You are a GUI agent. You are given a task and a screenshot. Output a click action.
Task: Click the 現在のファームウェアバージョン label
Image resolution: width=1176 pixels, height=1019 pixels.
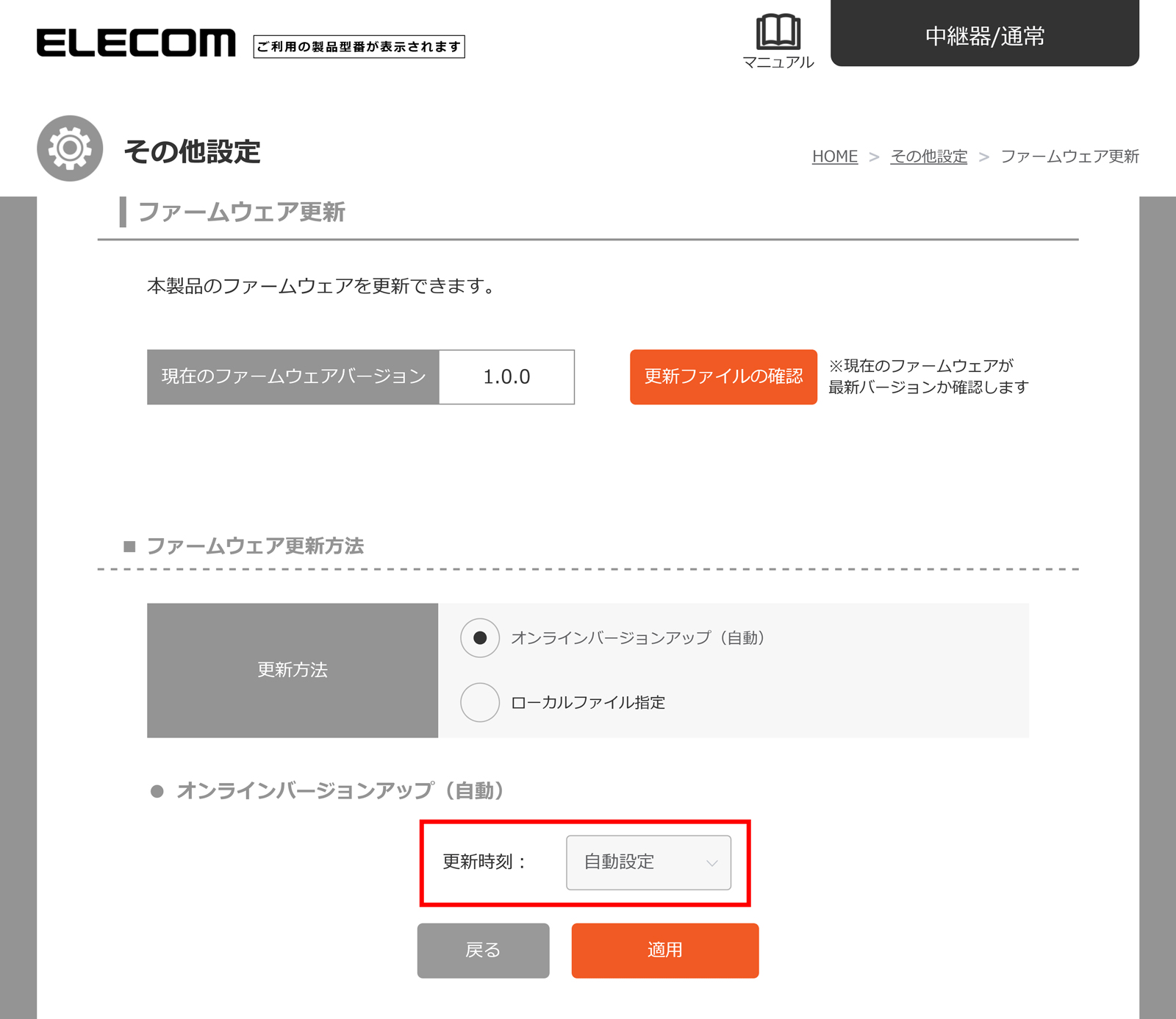coord(293,377)
